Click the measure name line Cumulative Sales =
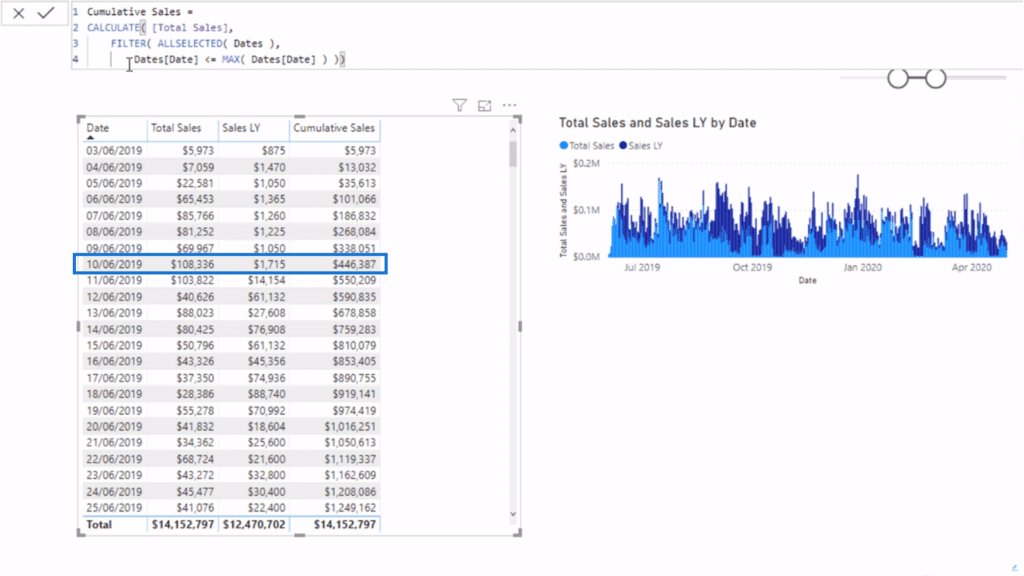 [140, 12]
